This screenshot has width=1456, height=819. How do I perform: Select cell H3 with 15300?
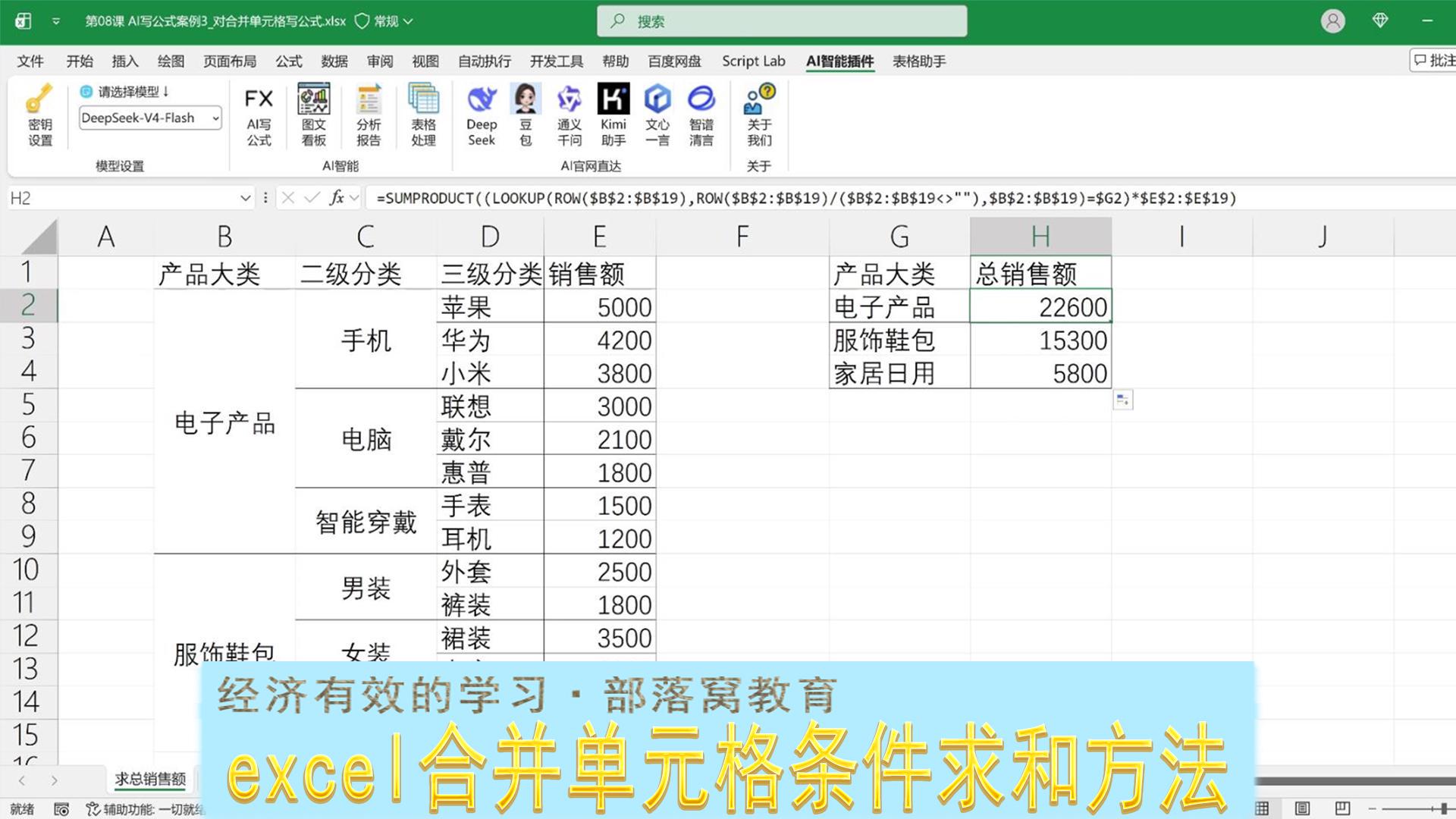tap(1040, 340)
